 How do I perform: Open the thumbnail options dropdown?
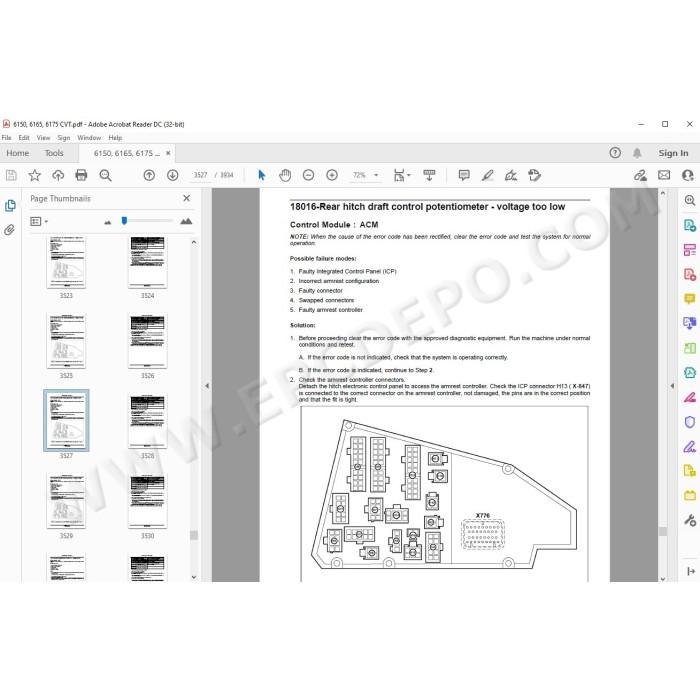[39, 221]
